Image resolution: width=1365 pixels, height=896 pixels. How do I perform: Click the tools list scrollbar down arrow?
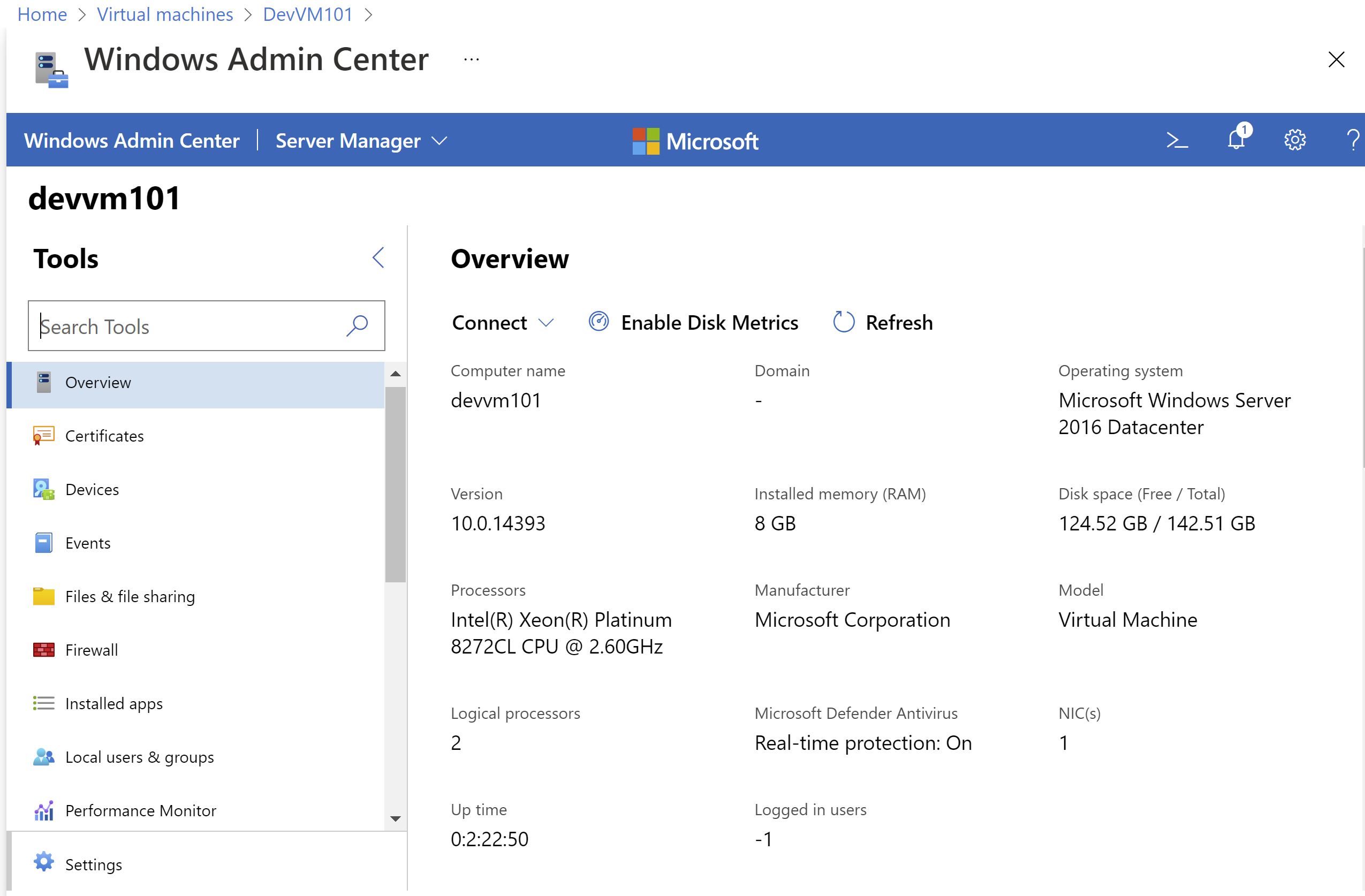[x=395, y=818]
